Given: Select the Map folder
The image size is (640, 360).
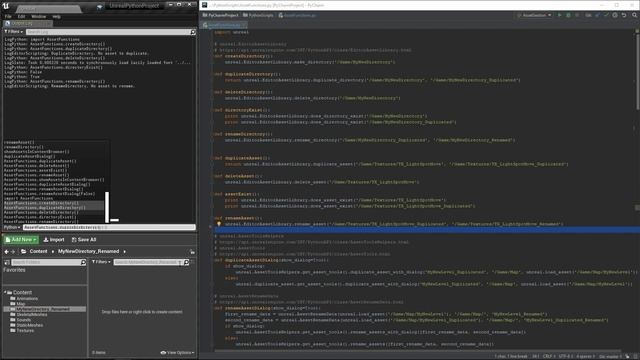Looking at the screenshot, I should 20,304.
